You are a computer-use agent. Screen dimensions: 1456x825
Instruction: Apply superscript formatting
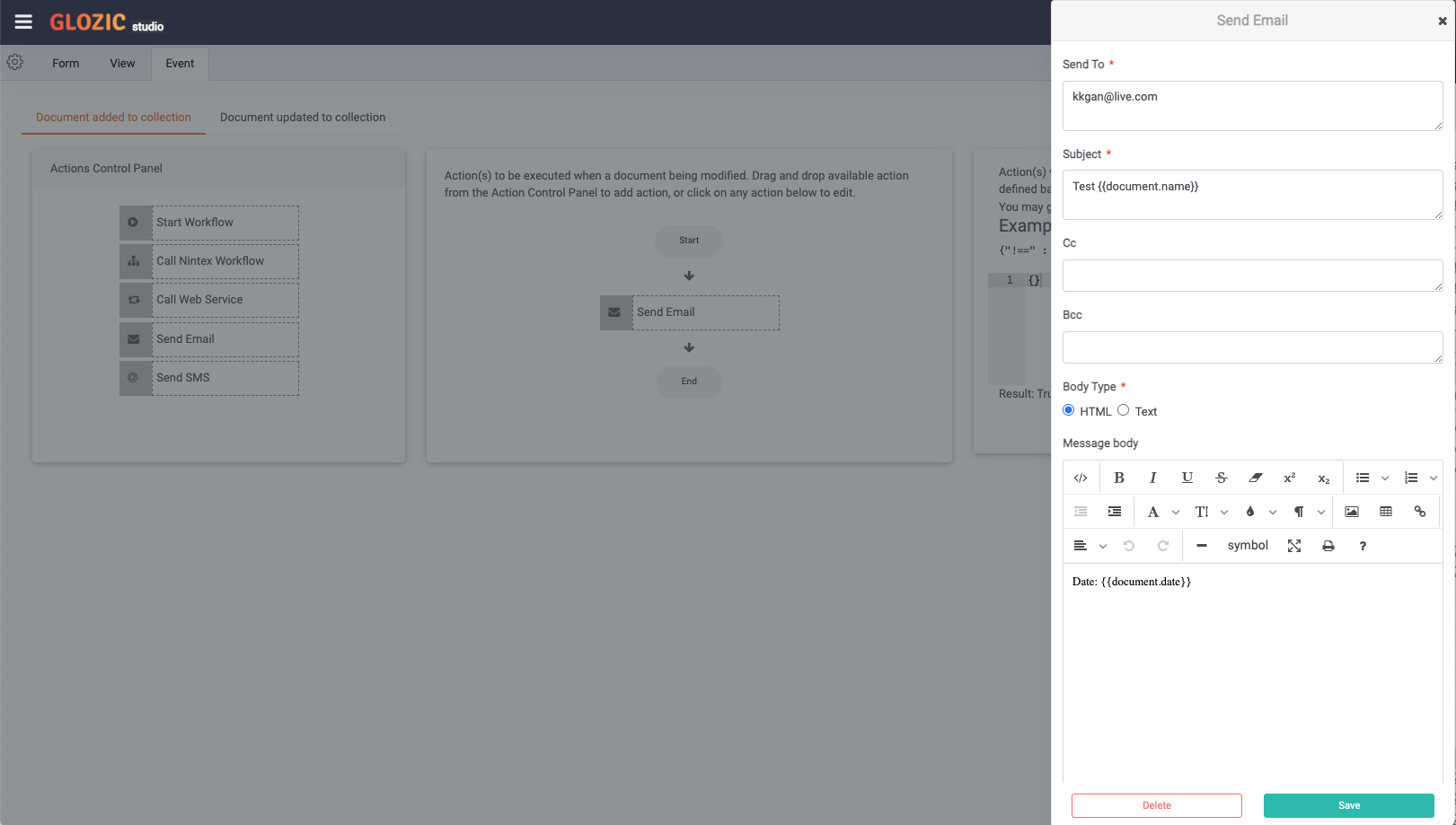tap(1290, 478)
